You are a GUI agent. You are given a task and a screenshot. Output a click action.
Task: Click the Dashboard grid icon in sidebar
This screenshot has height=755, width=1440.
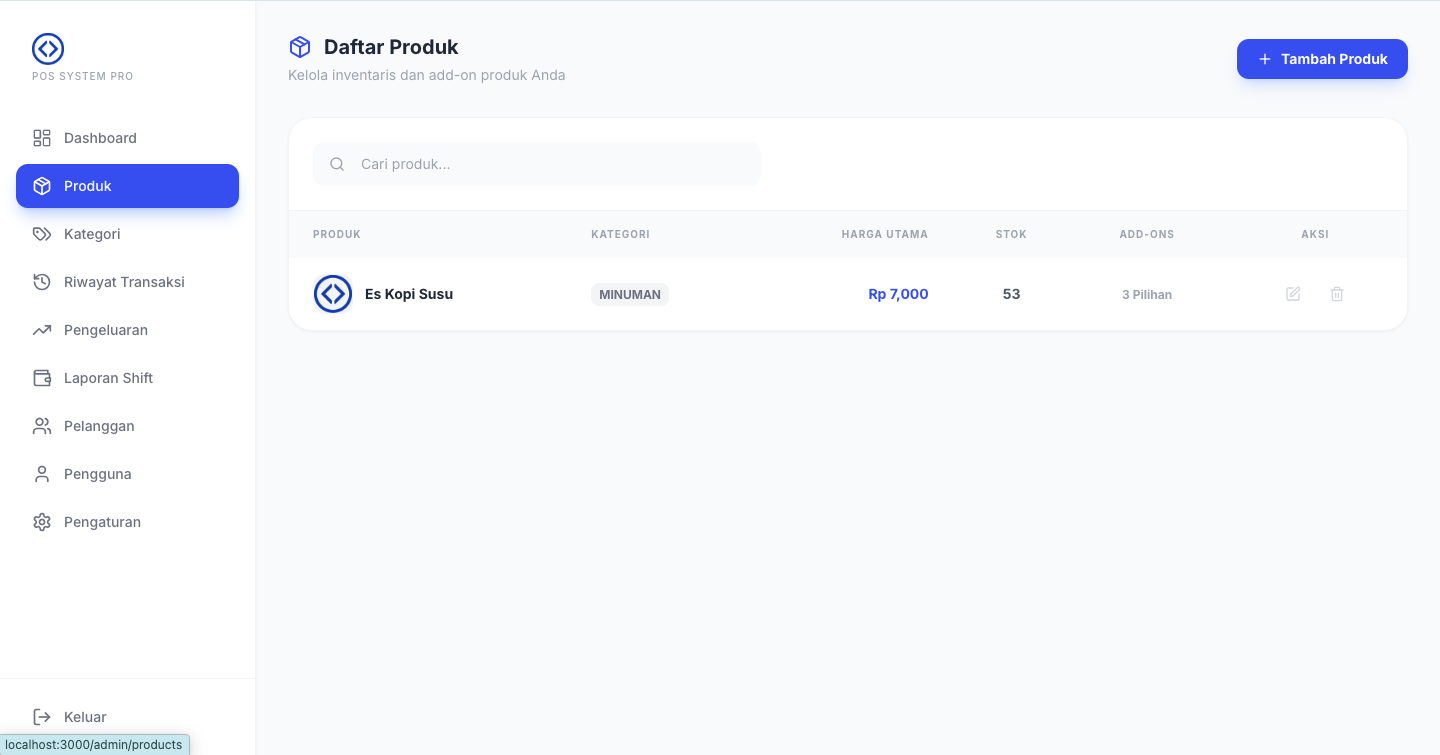(42, 138)
